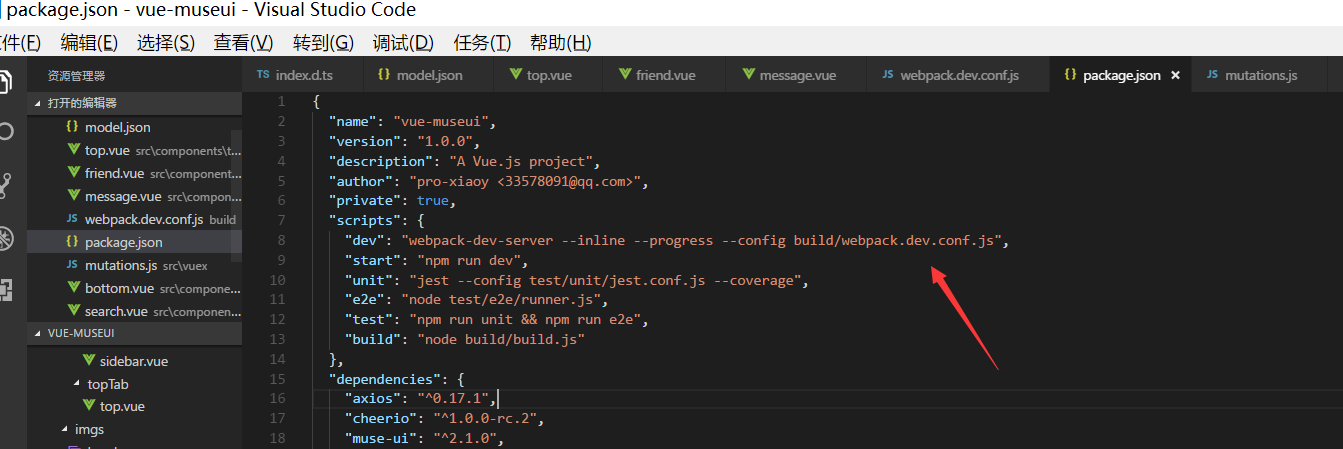Screen dimensions: 1343x449
Task: Click the "build": "node build/build.js" line
Action: (x=464, y=339)
